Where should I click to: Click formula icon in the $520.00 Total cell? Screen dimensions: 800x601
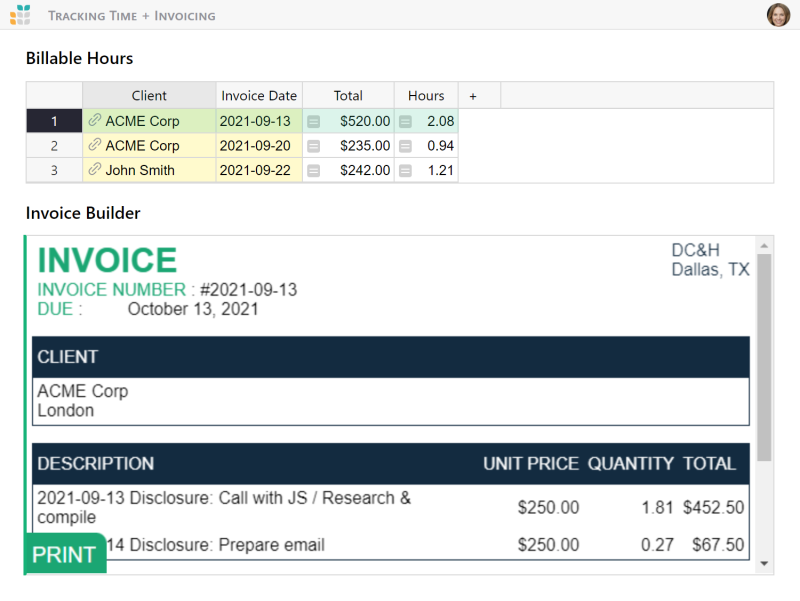point(313,121)
